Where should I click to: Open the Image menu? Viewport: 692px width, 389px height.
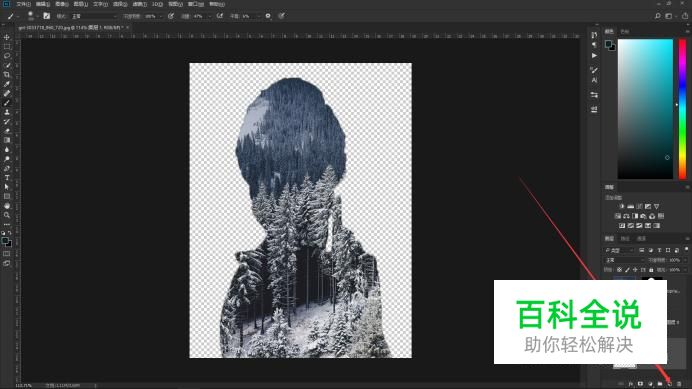(62, 4)
